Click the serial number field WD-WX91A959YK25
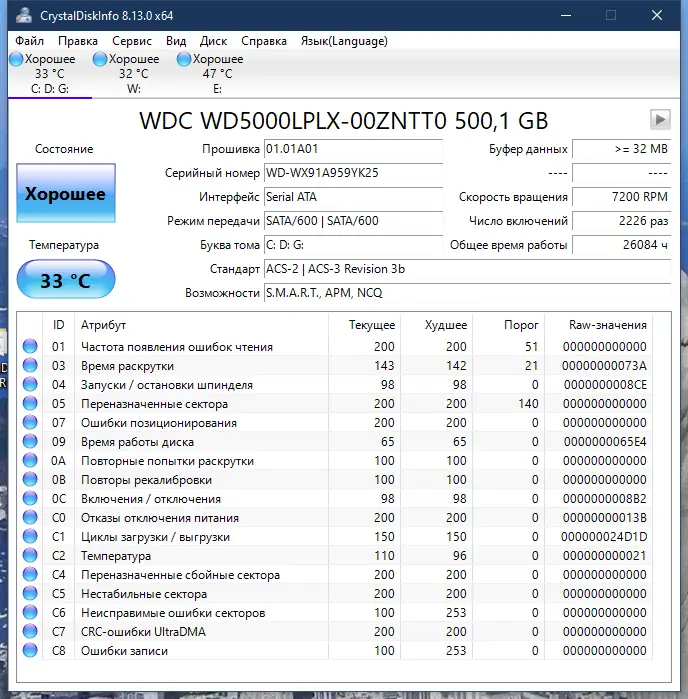Screen dimensions: 688x699 353,173
